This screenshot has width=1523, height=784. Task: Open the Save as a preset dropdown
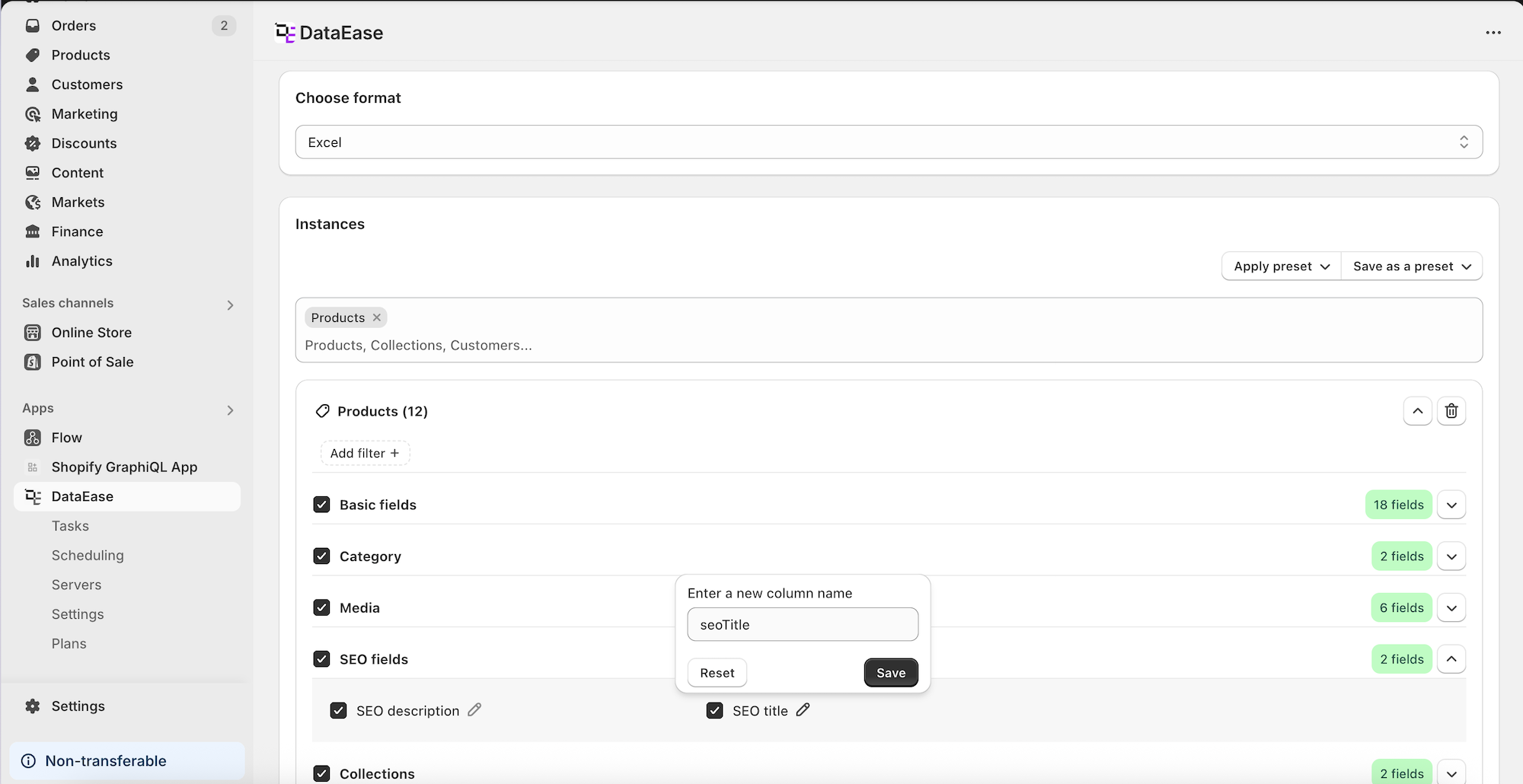click(x=1412, y=266)
